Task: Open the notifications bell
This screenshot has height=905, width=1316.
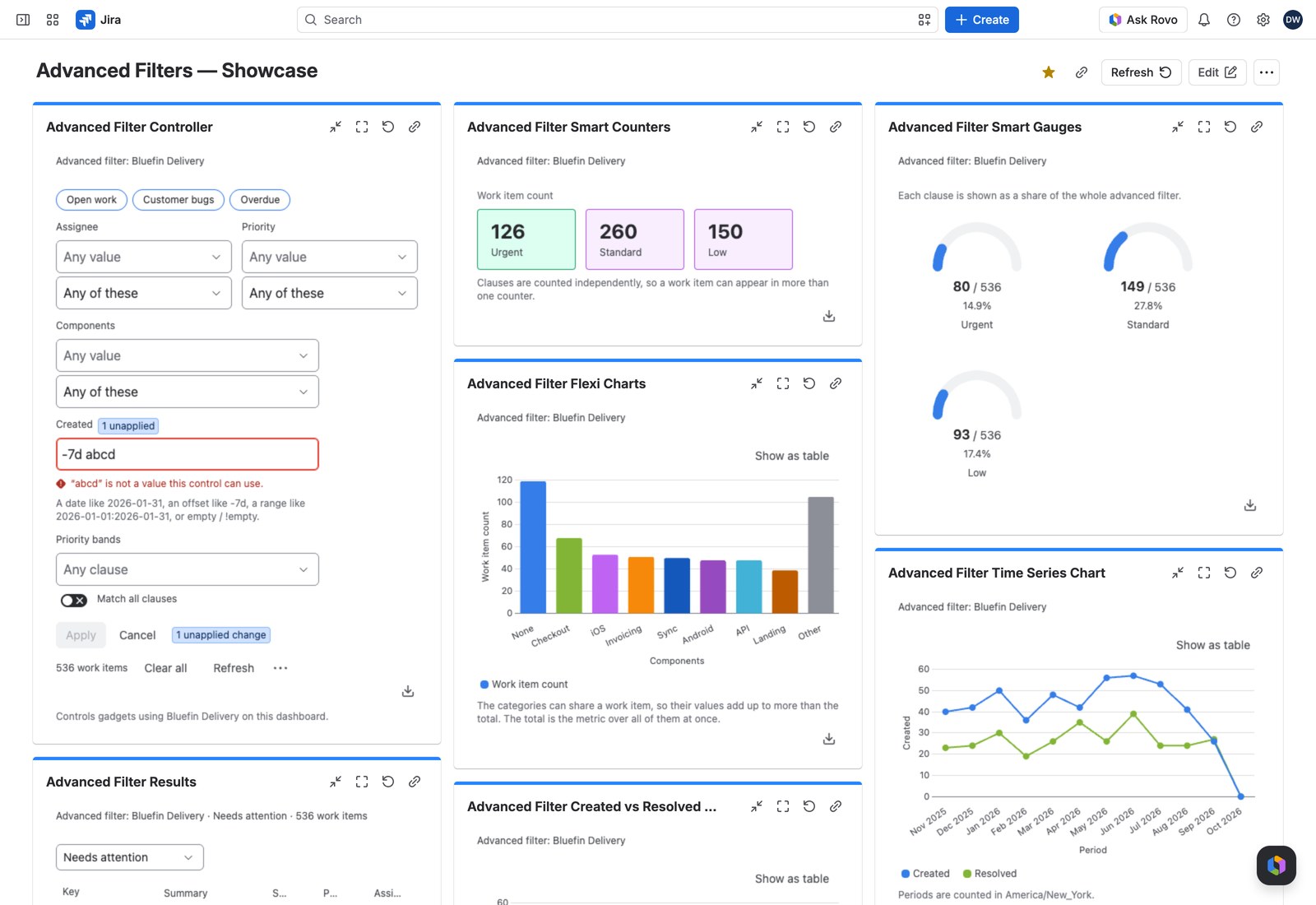Action: click(1204, 20)
